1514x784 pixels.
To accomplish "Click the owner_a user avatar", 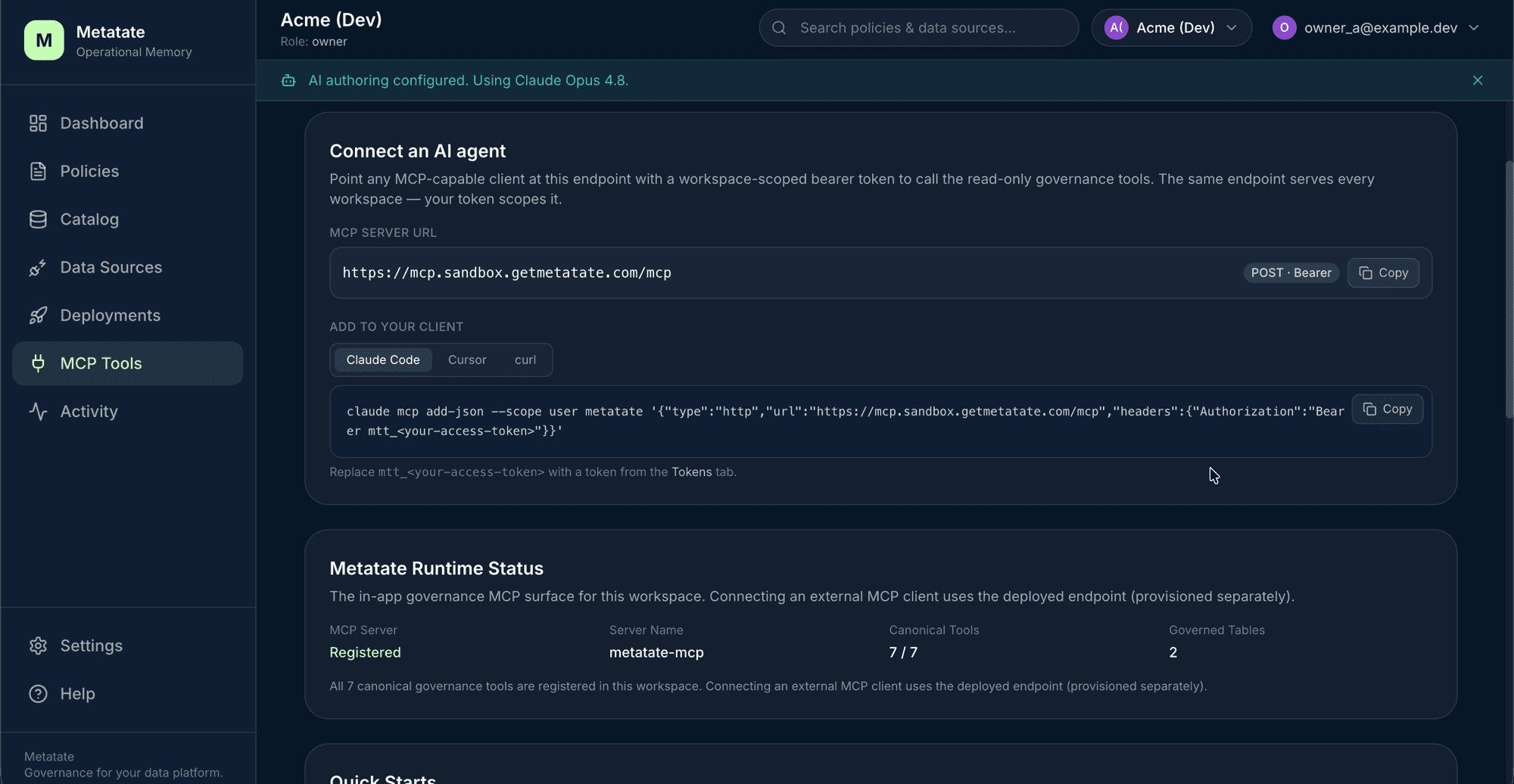I will tap(1285, 28).
